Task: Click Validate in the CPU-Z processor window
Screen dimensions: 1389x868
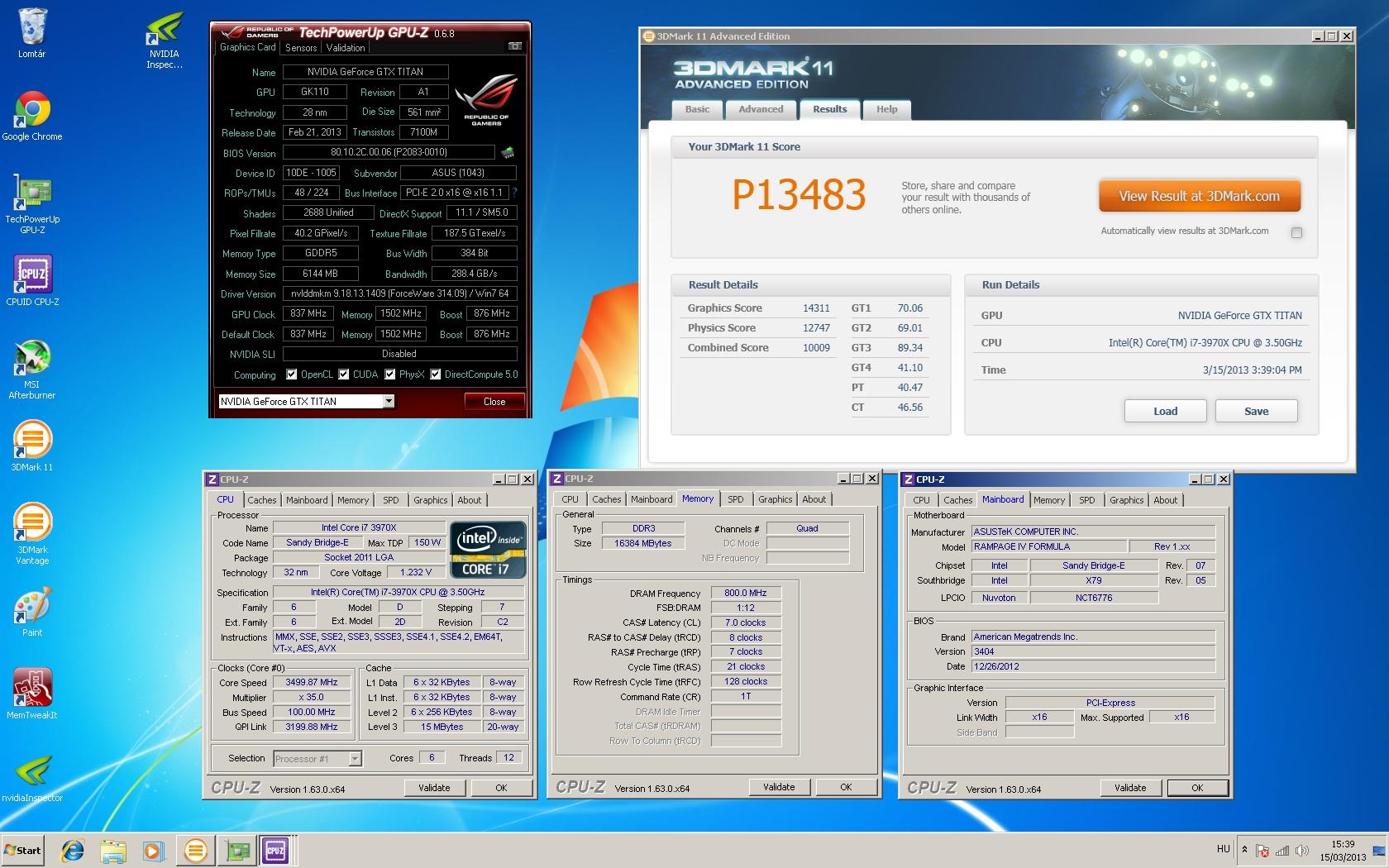Action: (x=434, y=788)
